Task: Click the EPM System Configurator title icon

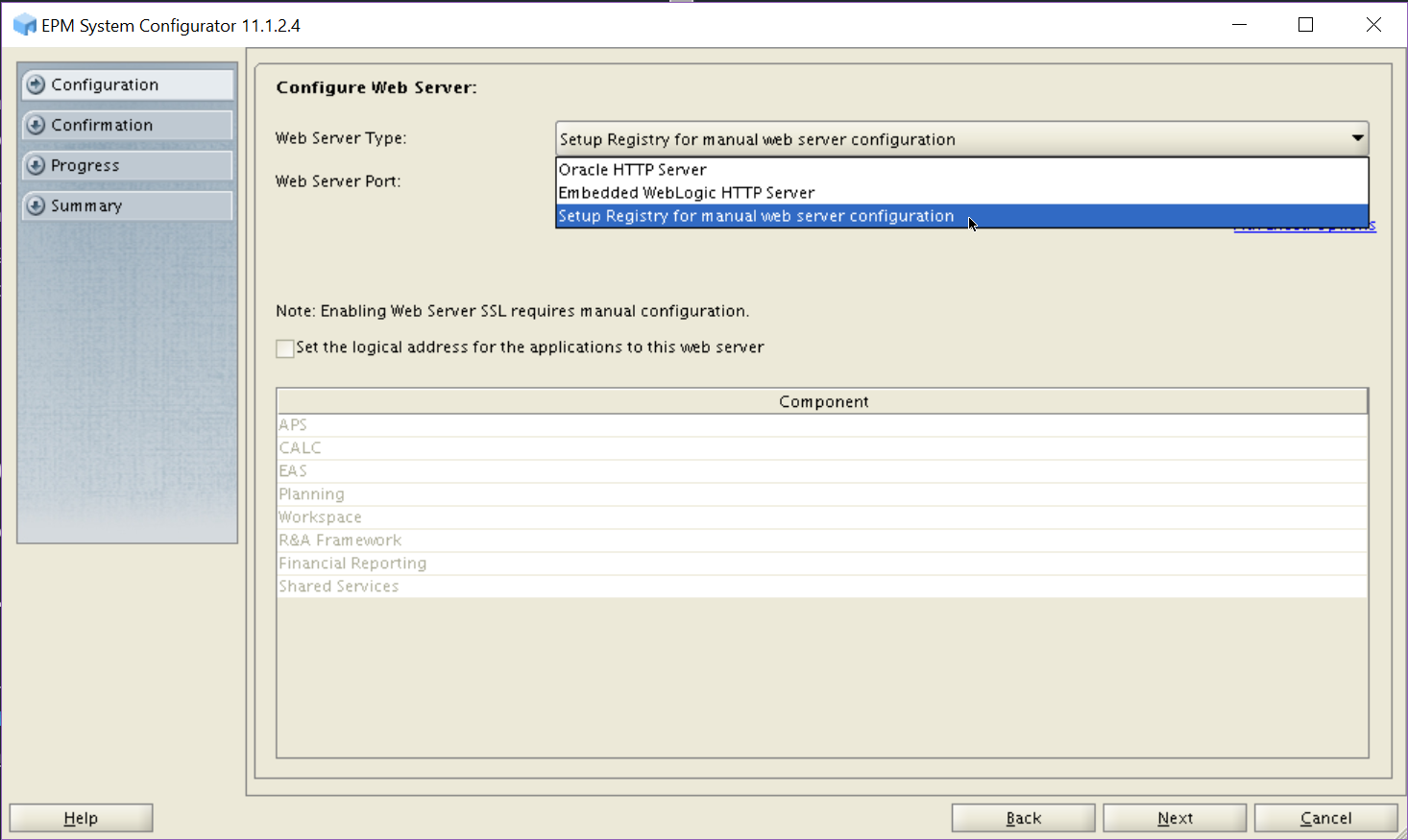Action: point(24,25)
